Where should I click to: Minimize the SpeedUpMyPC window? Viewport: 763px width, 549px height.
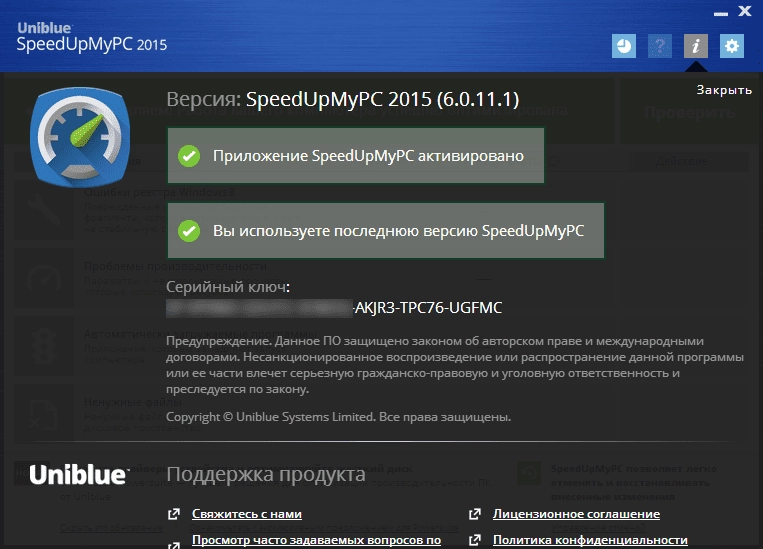pyautogui.click(x=721, y=13)
